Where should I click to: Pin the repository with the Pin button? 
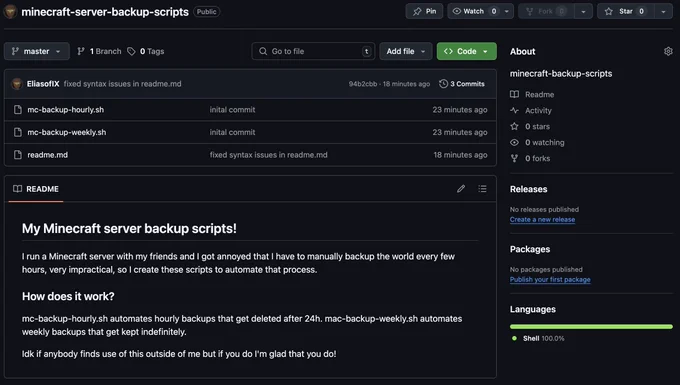click(x=424, y=11)
